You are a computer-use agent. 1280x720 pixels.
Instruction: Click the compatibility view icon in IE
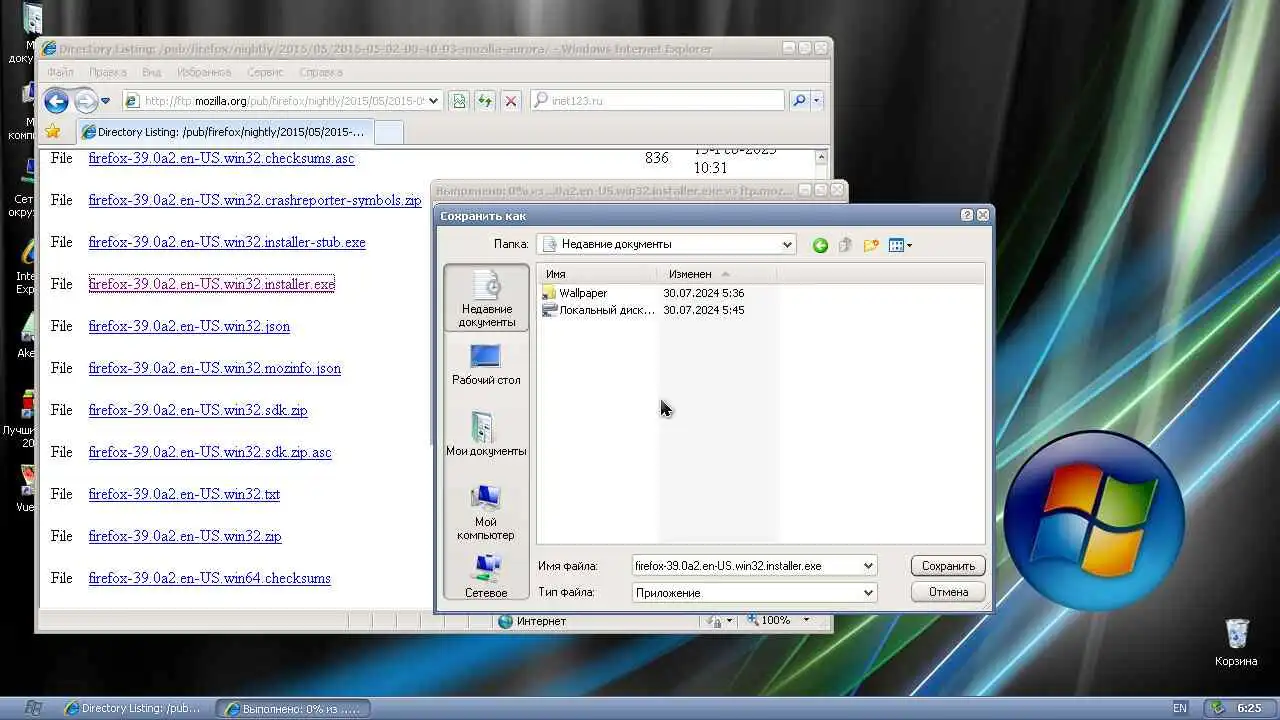pyautogui.click(x=459, y=101)
